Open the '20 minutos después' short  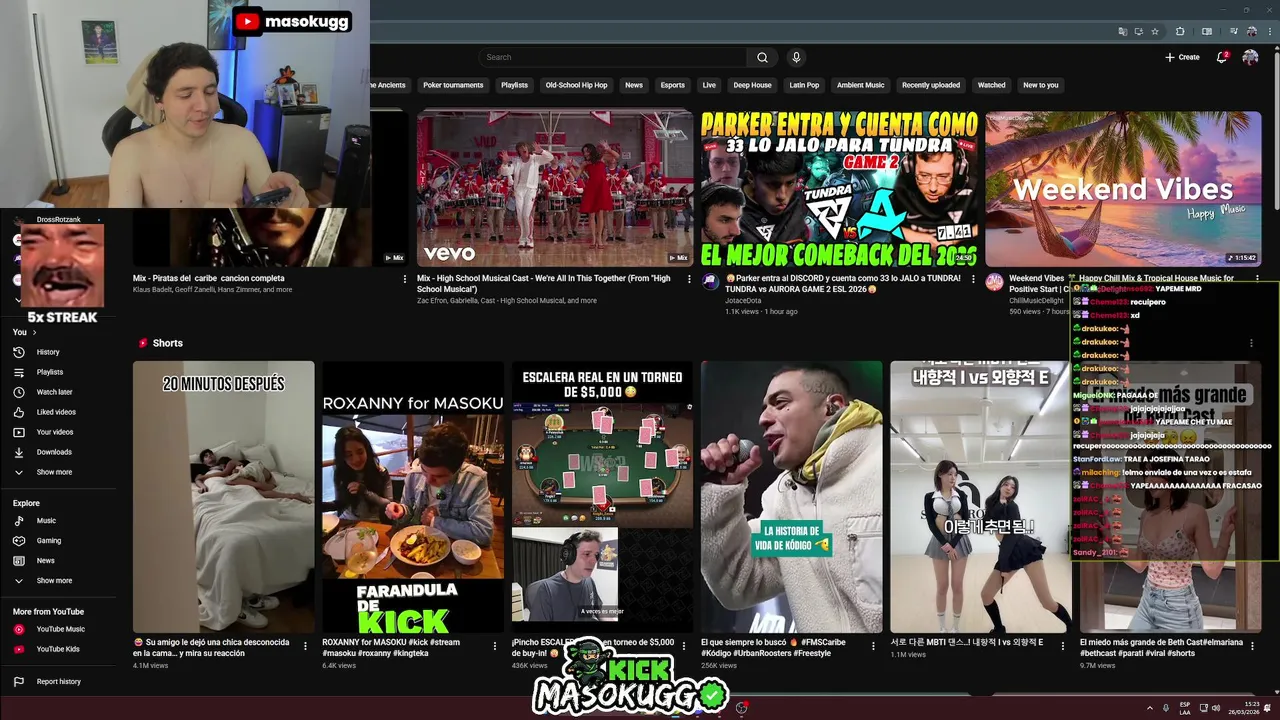click(223, 496)
